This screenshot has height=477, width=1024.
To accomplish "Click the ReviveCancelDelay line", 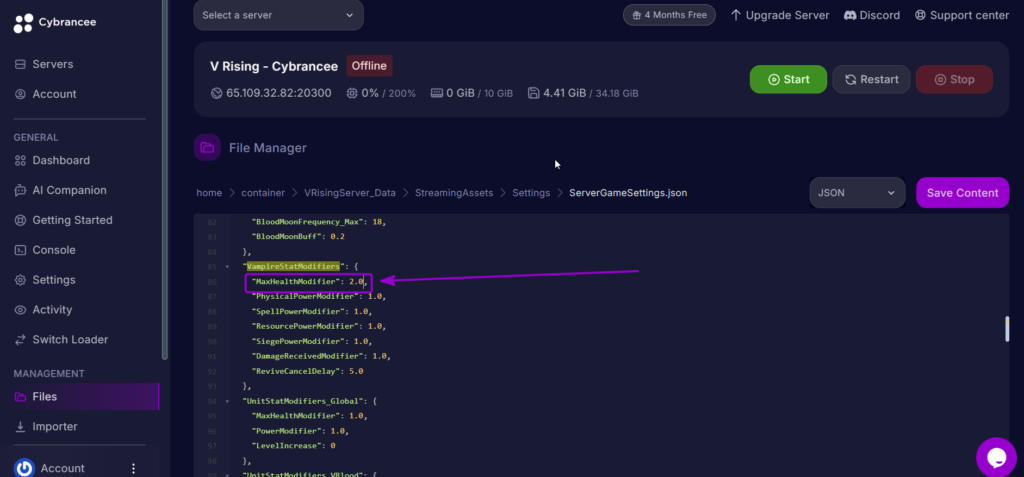I will [x=307, y=371].
